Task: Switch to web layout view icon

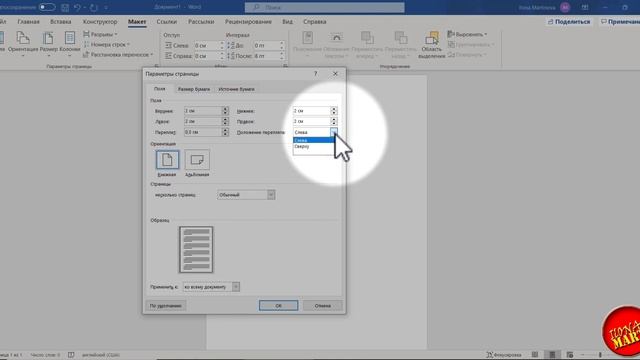Action: point(570,355)
